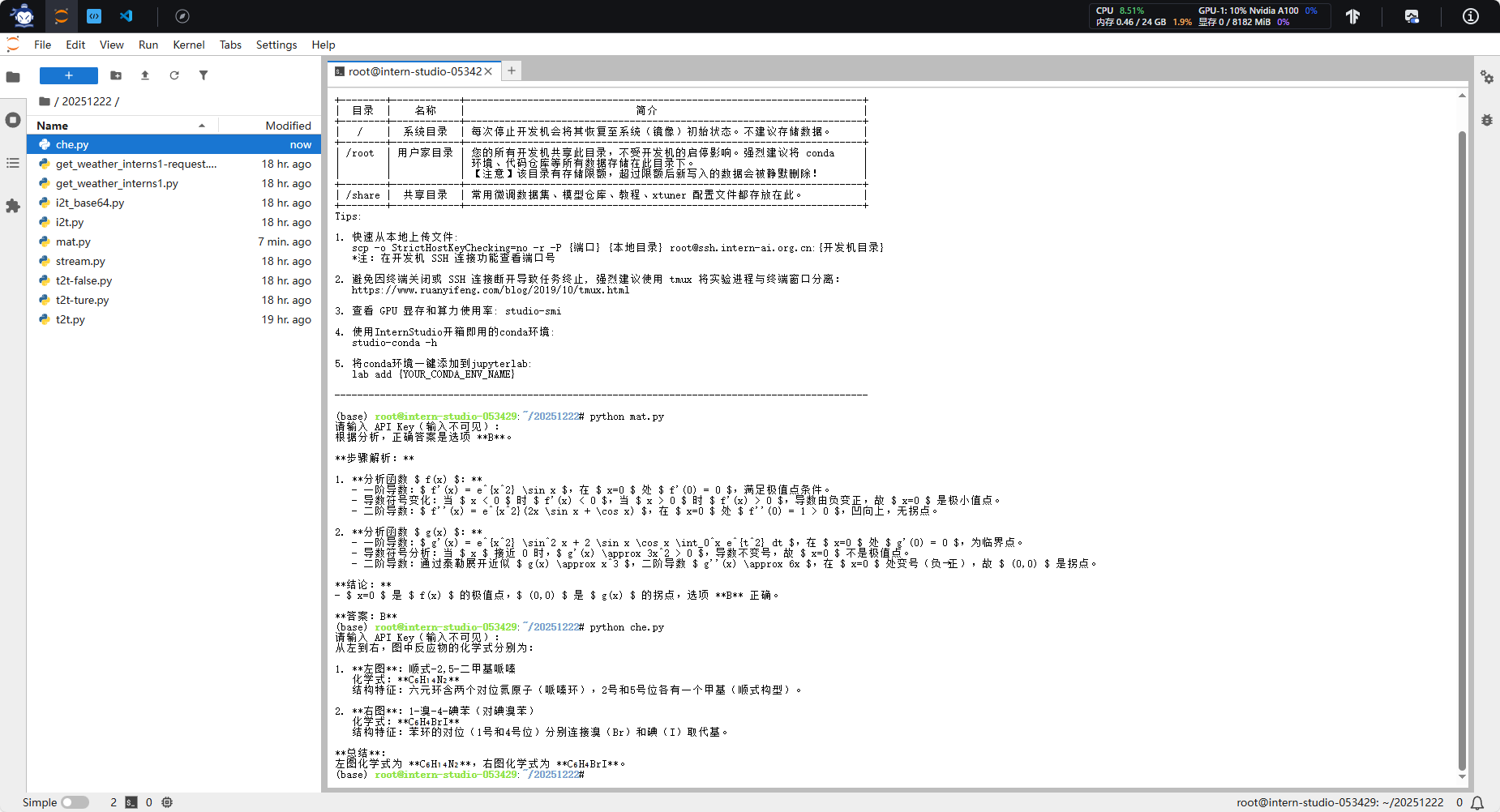Navigate to 20251222 folder breadcrumb
The height and width of the screenshot is (812, 1500).
pos(87,101)
